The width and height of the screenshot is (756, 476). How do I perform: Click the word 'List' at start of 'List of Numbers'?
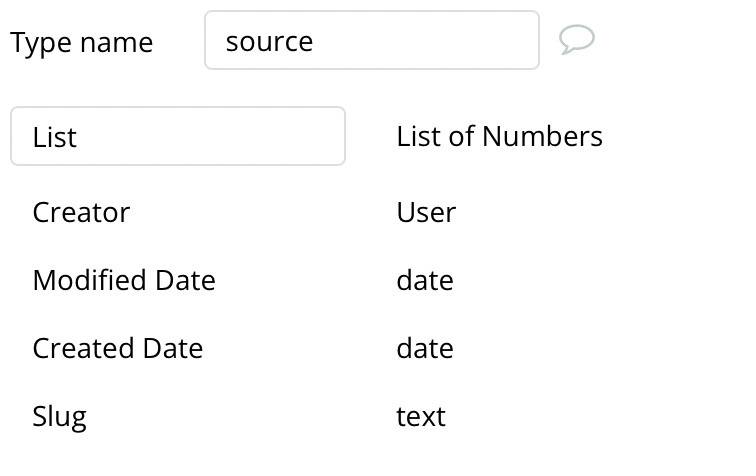[x=416, y=136]
